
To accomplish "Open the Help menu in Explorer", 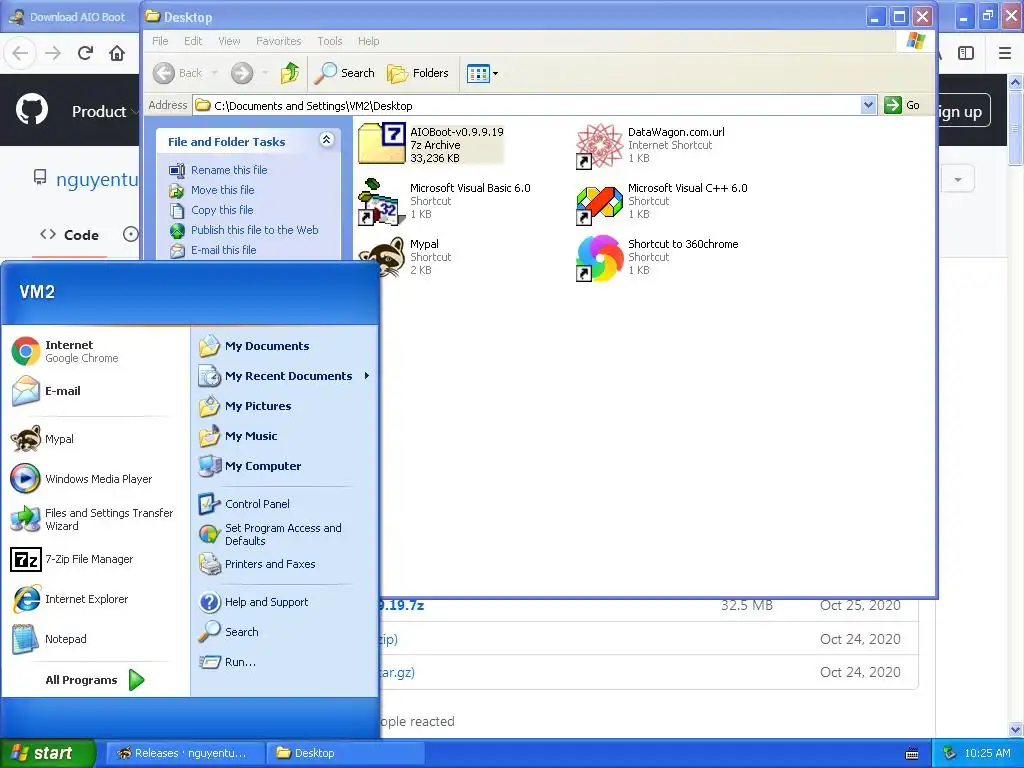I will pos(368,41).
